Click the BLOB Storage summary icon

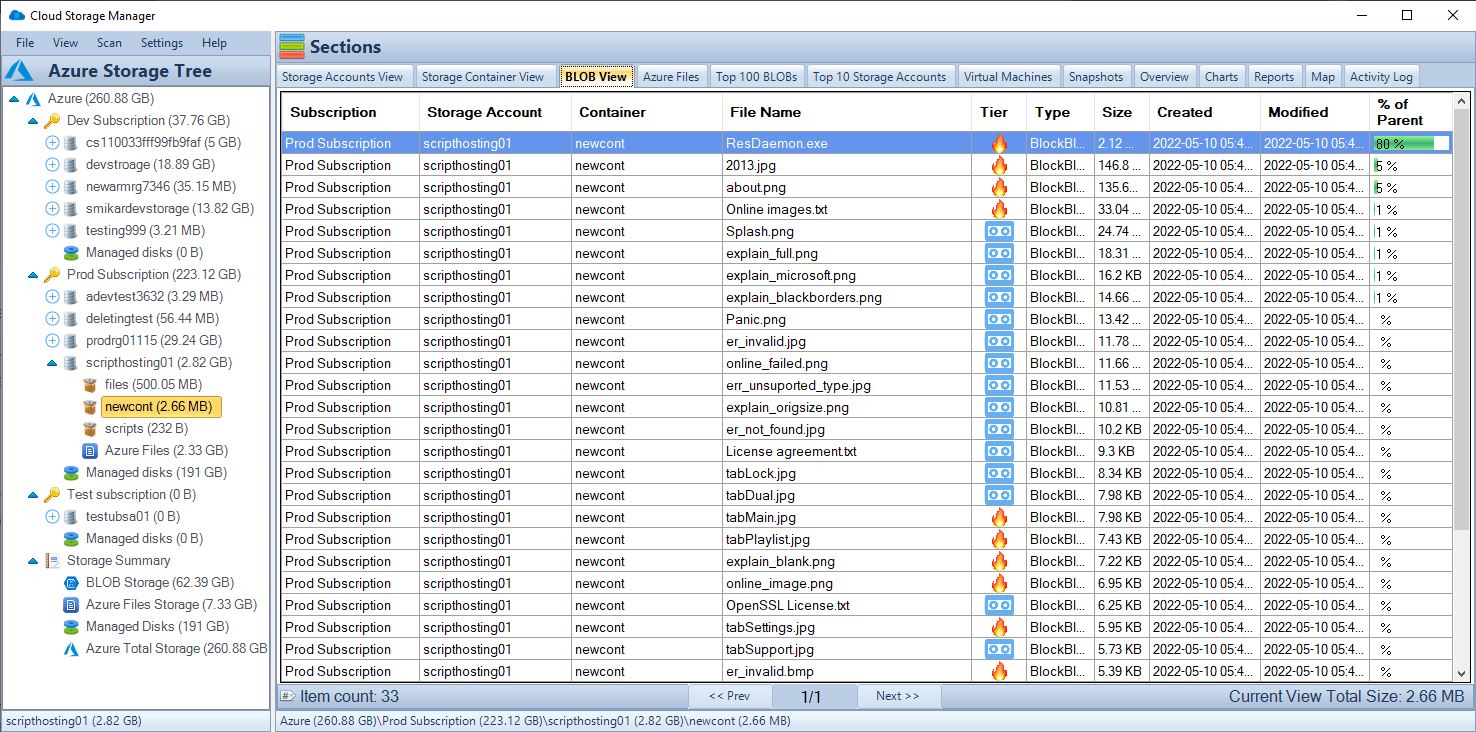[x=71, y=583]
